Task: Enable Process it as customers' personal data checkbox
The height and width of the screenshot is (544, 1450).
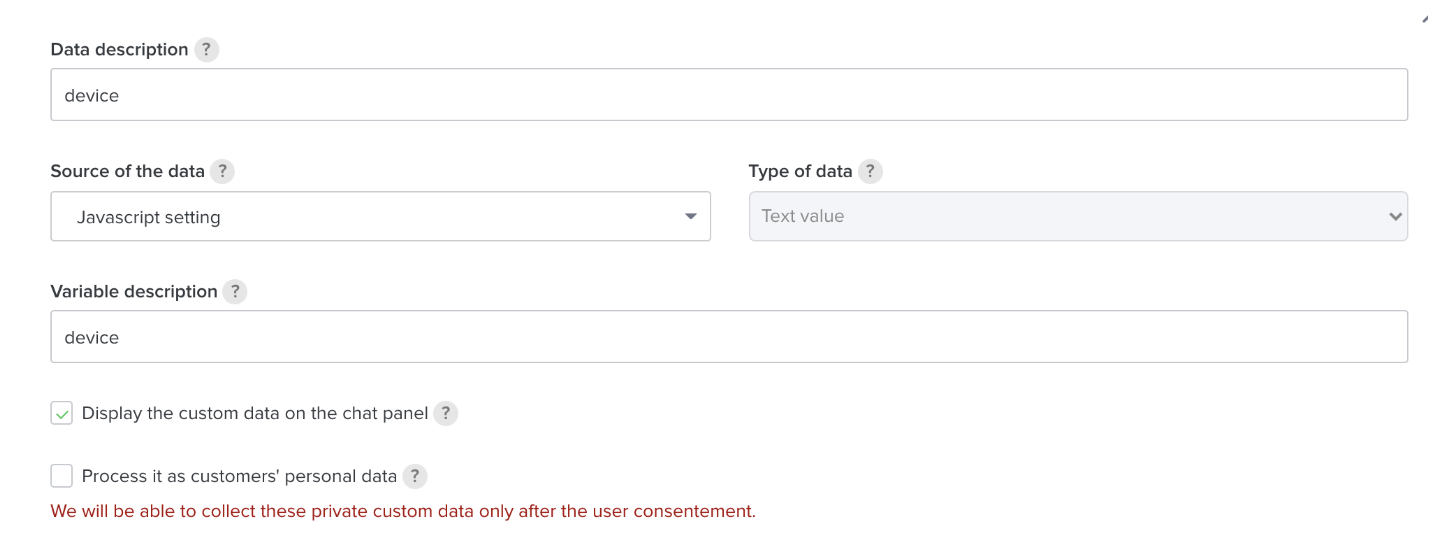Action: (x=62, y=476)
